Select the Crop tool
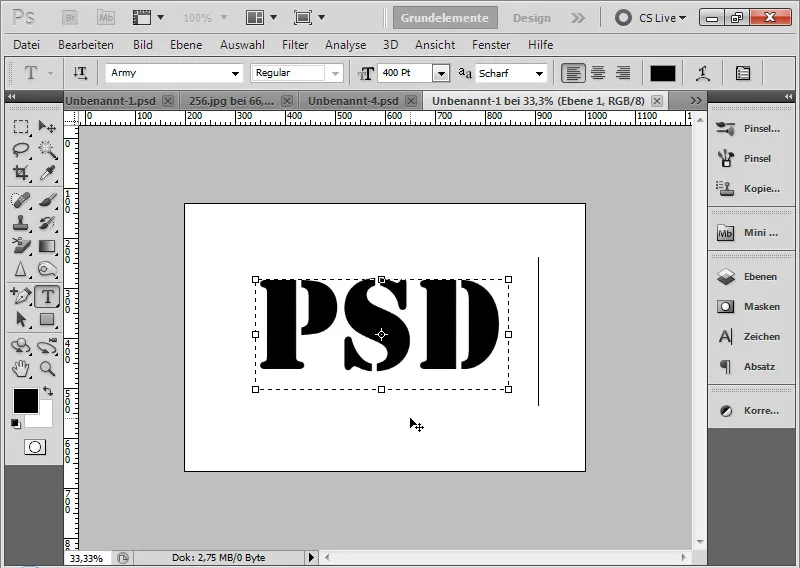The width and height of the screenshot is (800, 568). 21,173
